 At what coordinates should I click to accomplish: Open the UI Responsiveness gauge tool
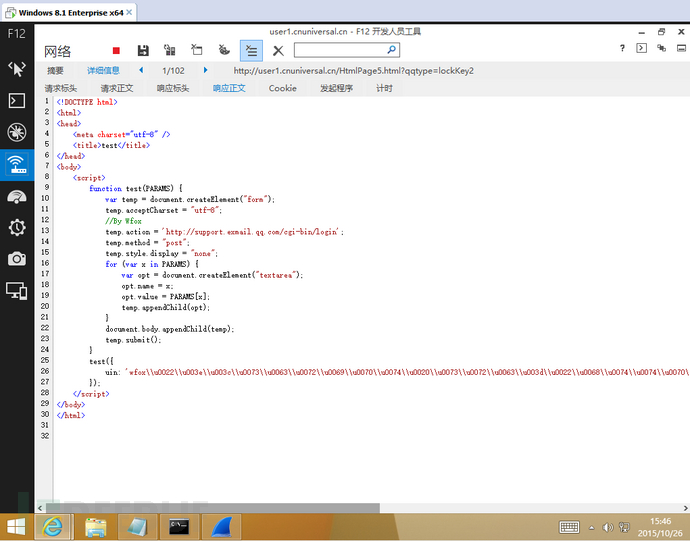17,197
